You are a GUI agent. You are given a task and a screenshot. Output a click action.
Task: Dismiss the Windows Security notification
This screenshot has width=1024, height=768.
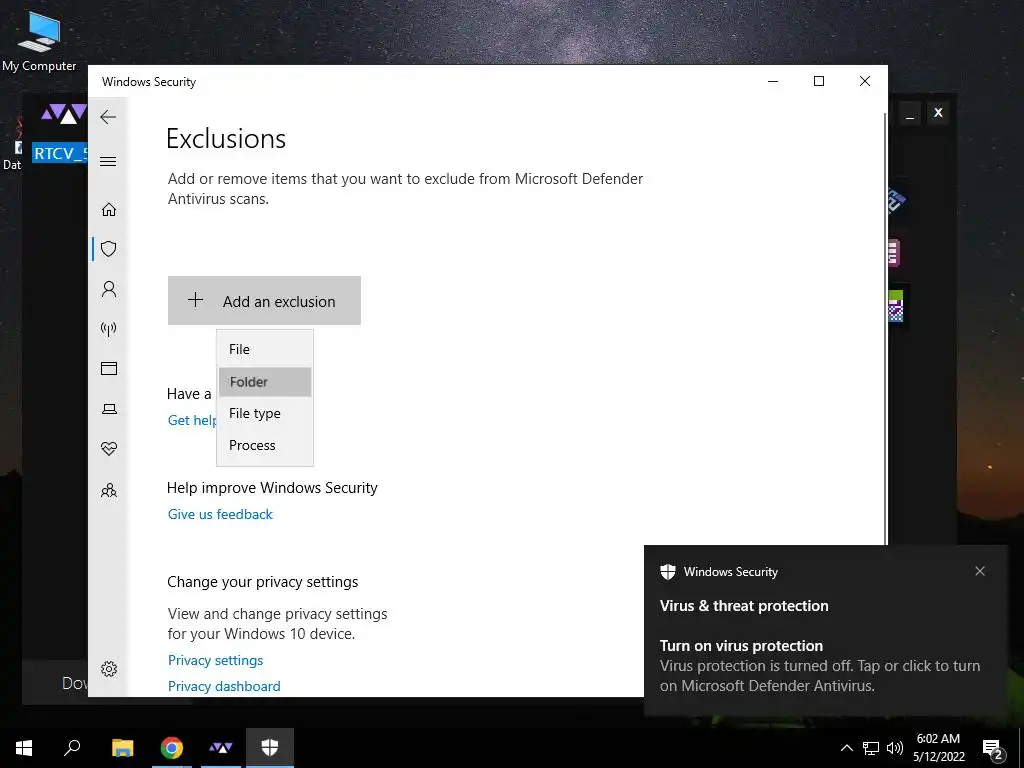(980, 571)
